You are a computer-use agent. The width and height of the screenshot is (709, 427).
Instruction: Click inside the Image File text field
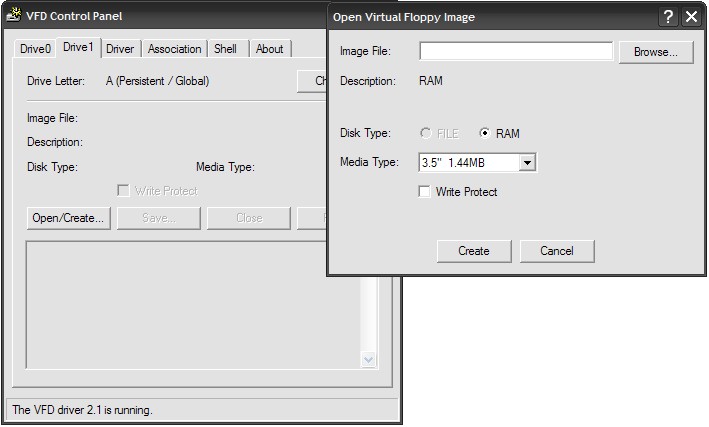[x=515, y=52]
